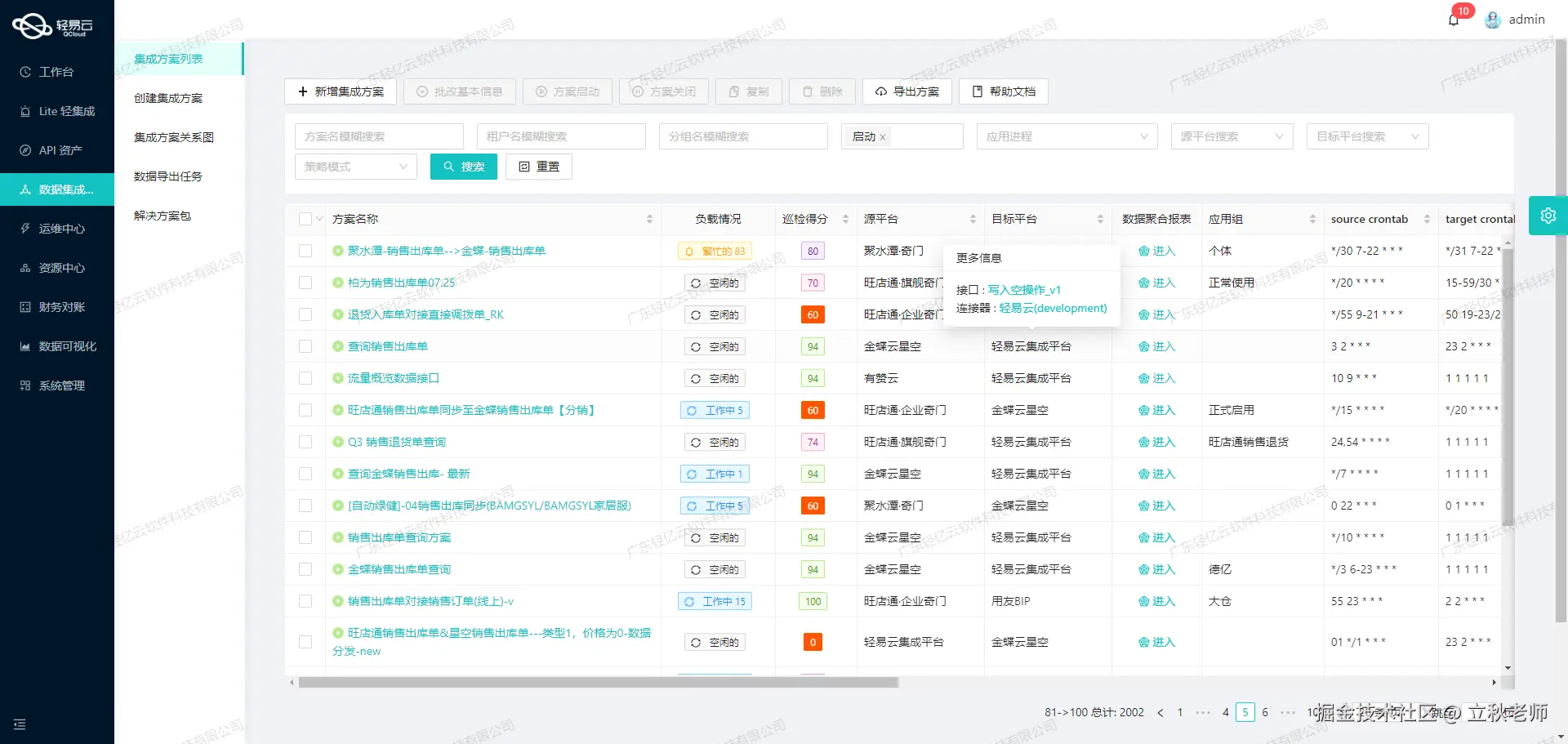
Task: Go to page 6 in pagination
Action: pos(1265,712)
